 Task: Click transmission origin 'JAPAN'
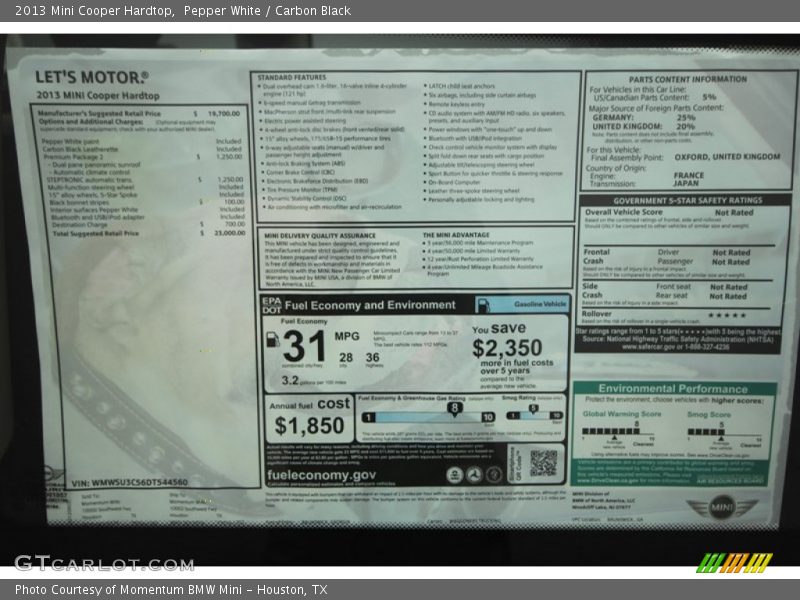(x=686, y=183)
